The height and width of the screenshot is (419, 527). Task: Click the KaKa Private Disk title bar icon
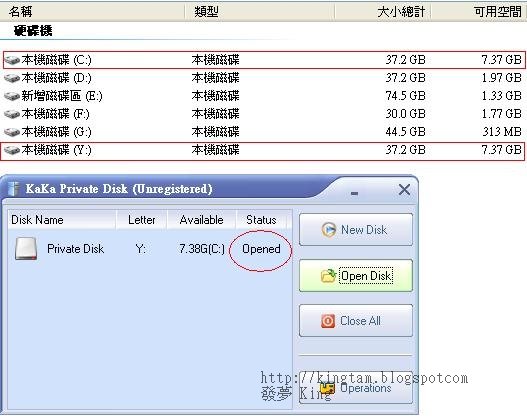[13, 188]
